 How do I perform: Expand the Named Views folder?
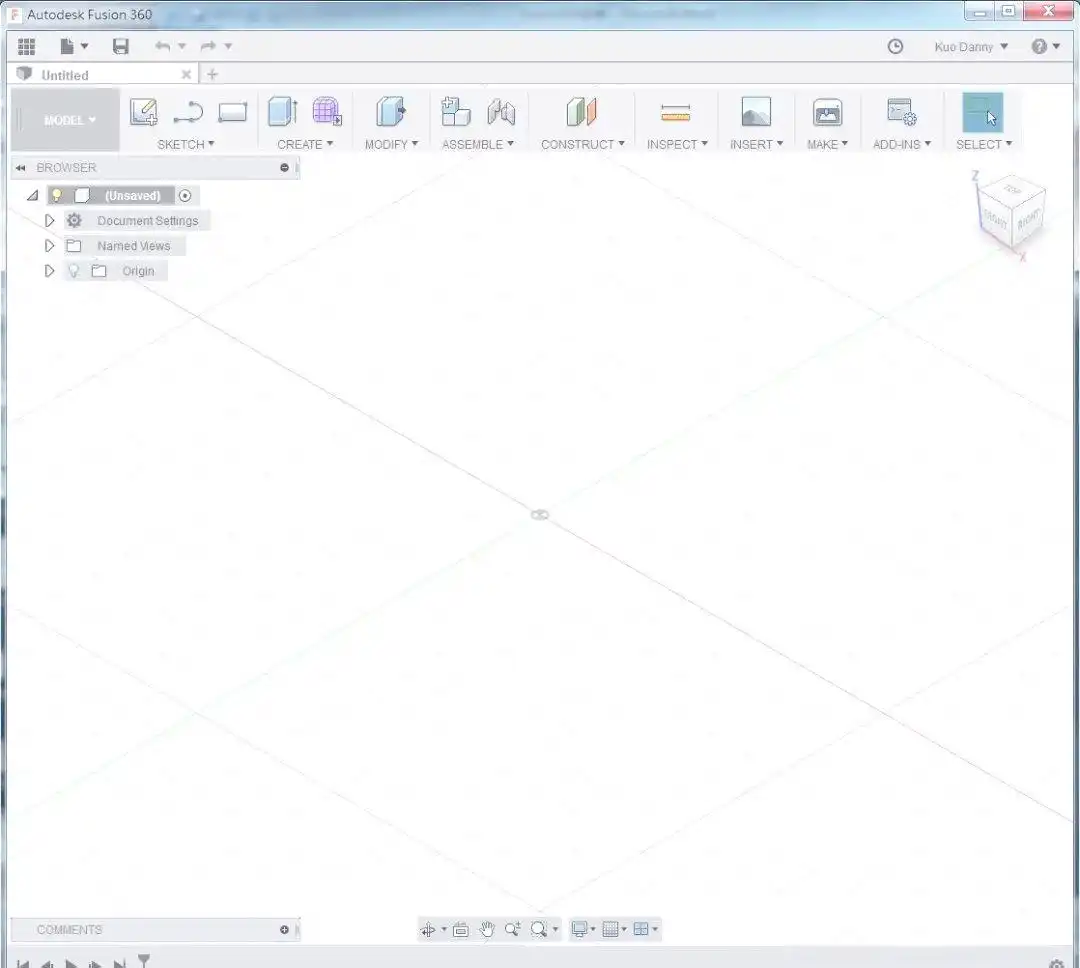[50, 246]
